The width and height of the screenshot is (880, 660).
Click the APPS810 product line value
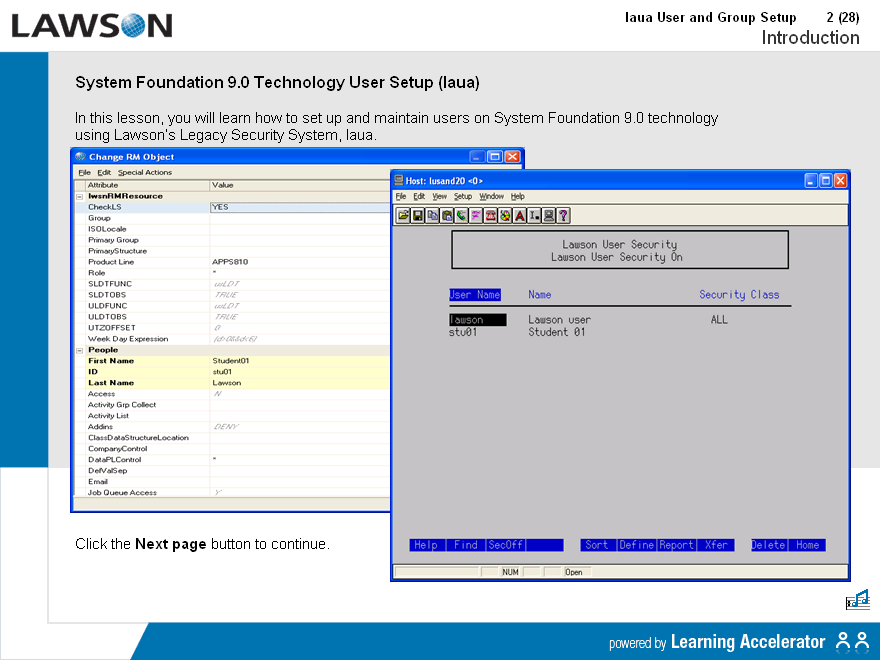point(230,262)
